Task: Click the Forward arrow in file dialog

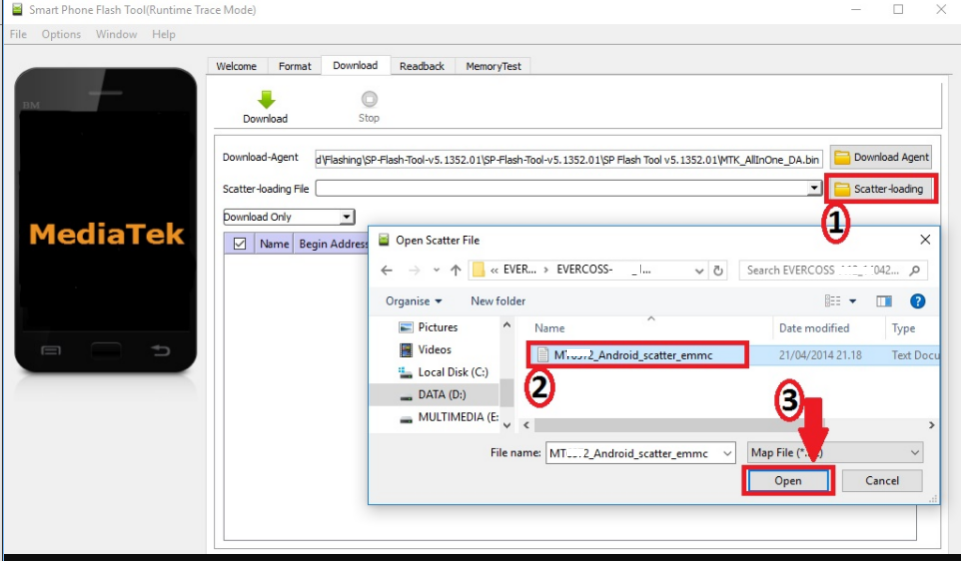Action: [x=415, y=270]
